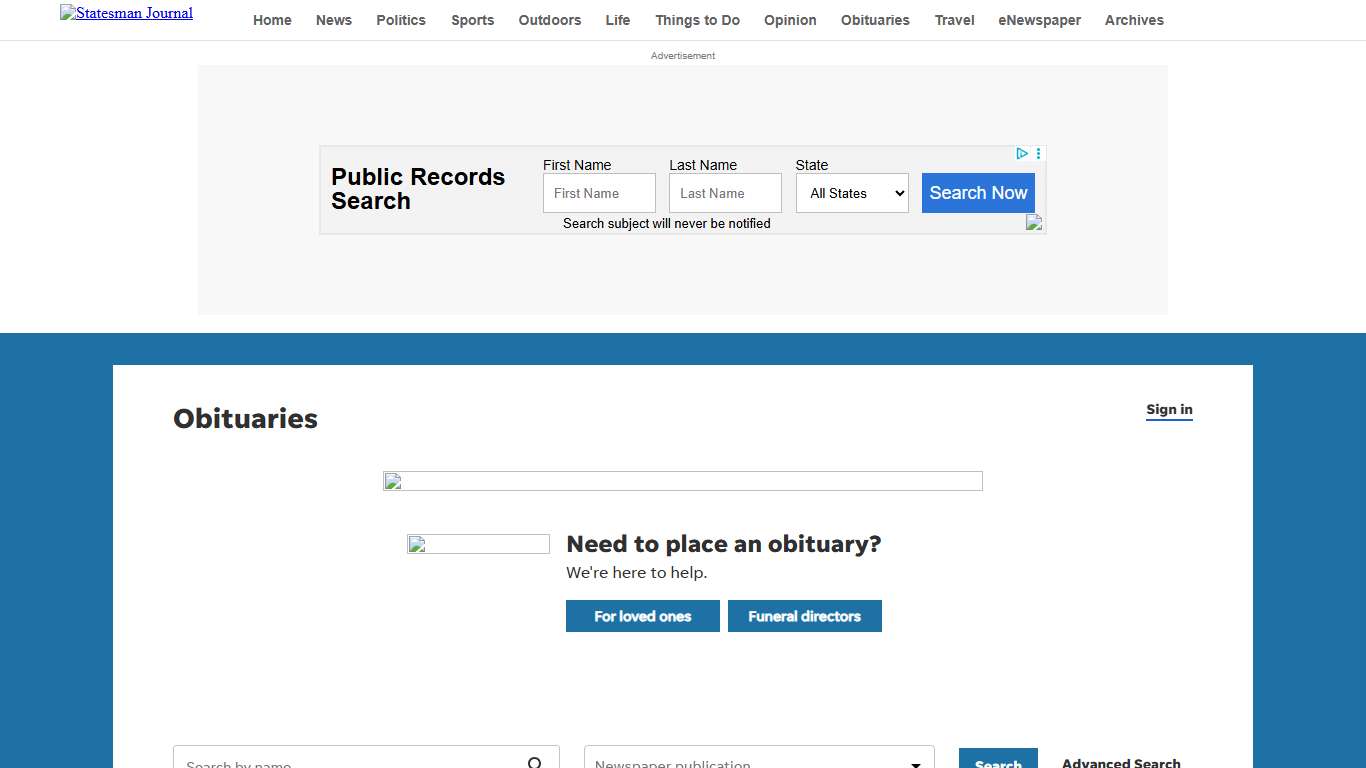Open the State dropdown in the ad

(x=852, y=193)
